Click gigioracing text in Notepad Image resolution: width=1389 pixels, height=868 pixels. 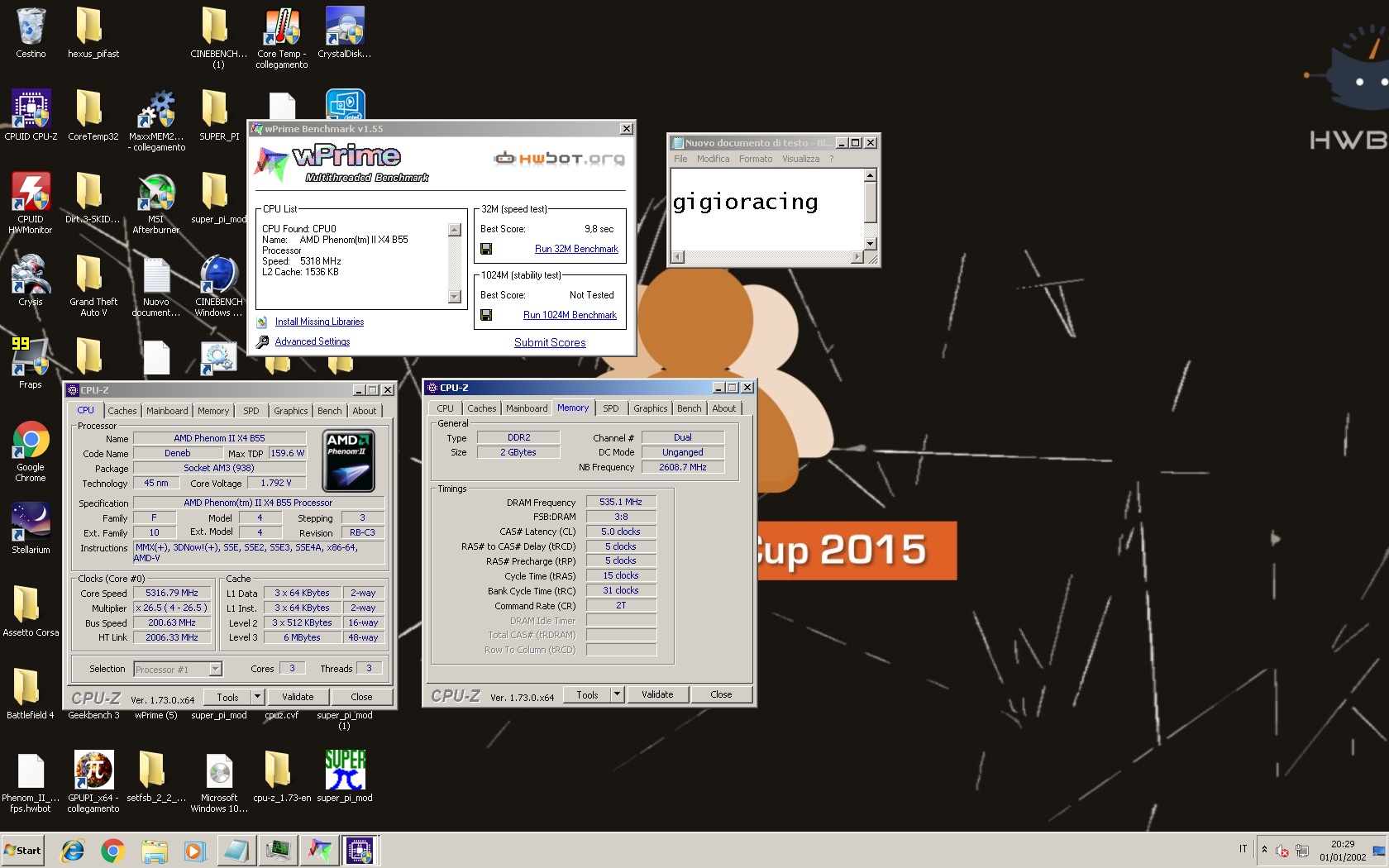[745, 203]
